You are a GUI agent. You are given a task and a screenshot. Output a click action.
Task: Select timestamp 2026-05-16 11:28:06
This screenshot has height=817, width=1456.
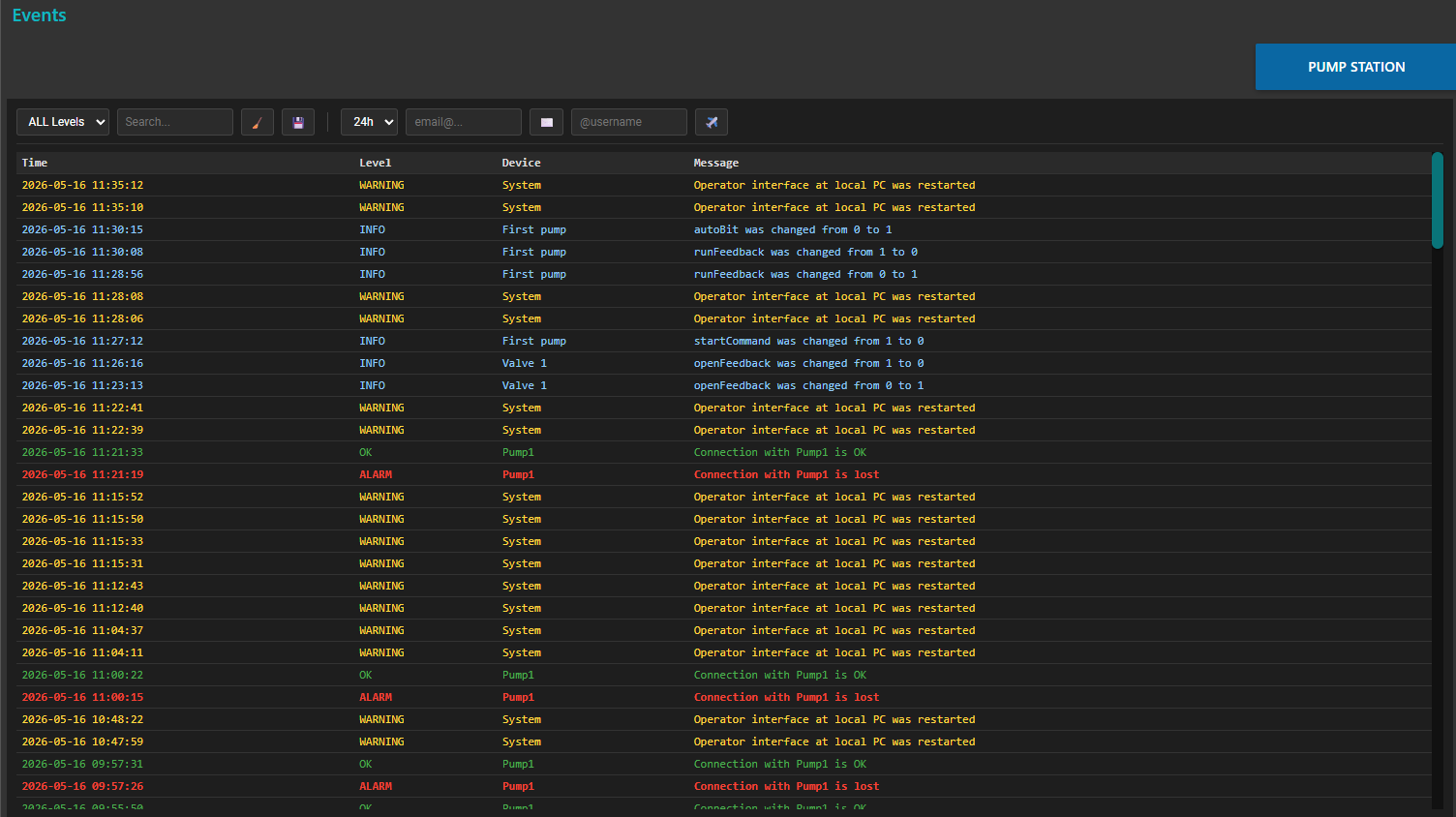[x=82, y=318]
